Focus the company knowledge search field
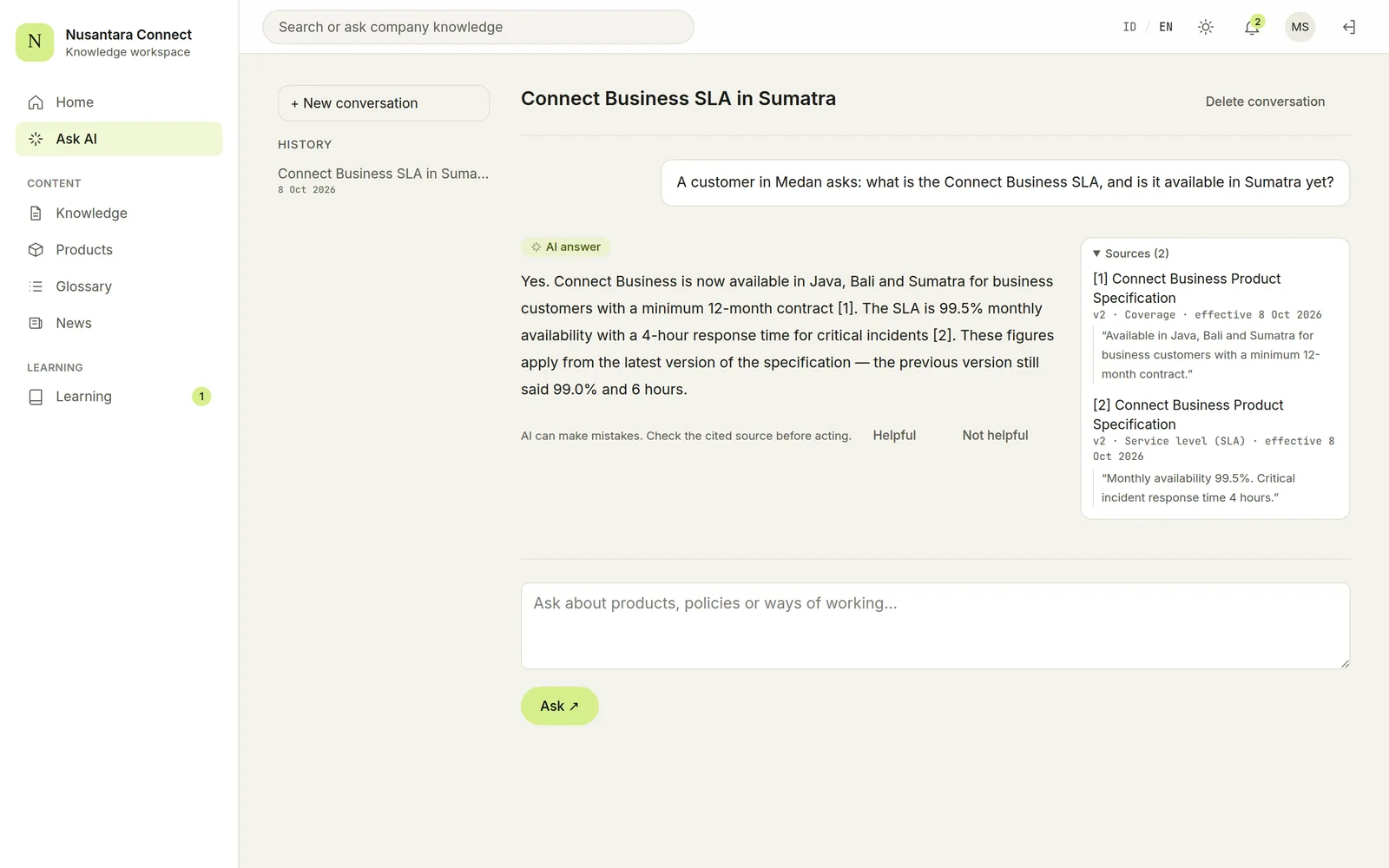1389x868 pixels. click(478, 27)
